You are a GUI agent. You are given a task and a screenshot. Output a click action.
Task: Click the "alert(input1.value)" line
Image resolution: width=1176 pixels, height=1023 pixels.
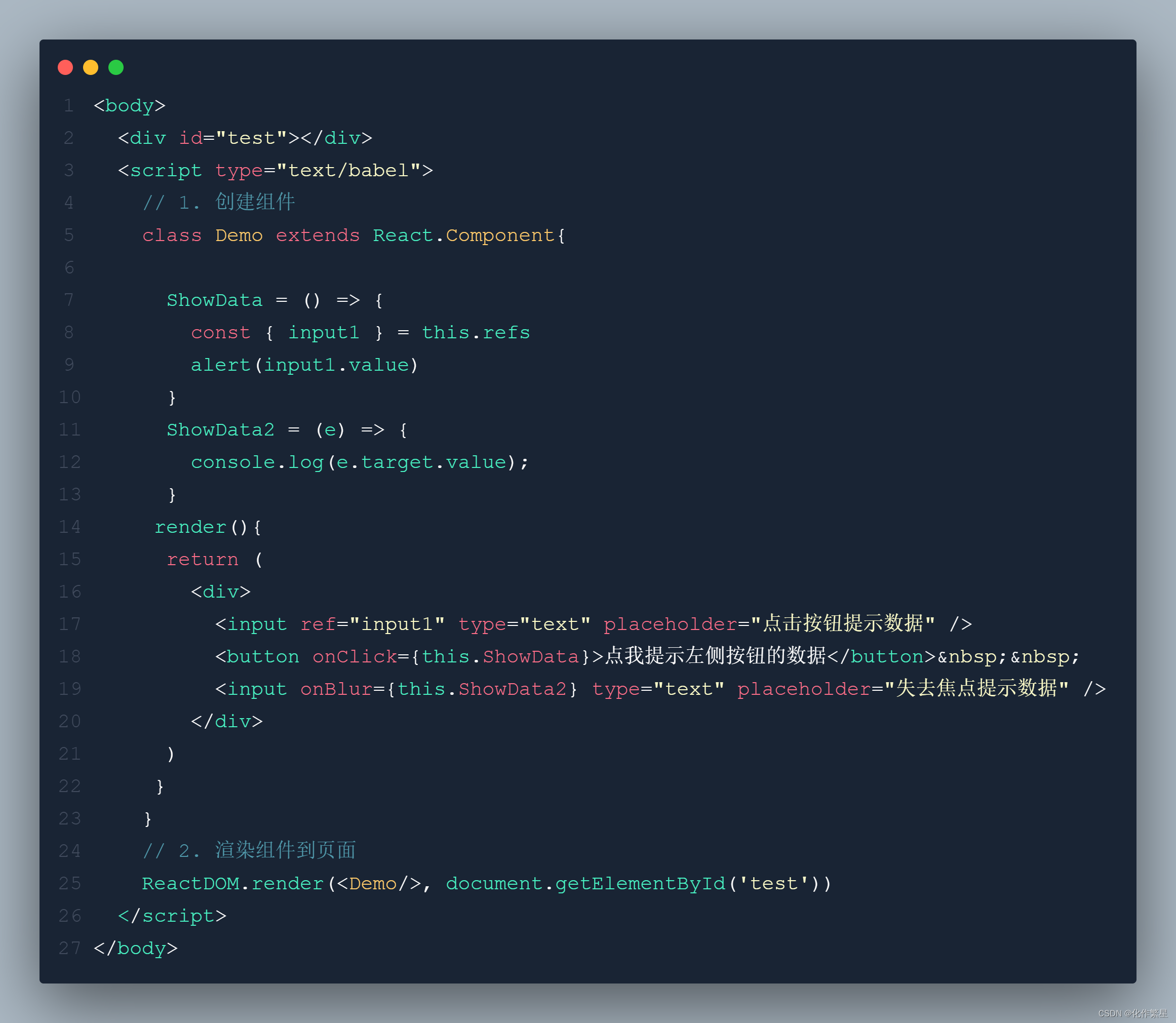coord(305,365)
